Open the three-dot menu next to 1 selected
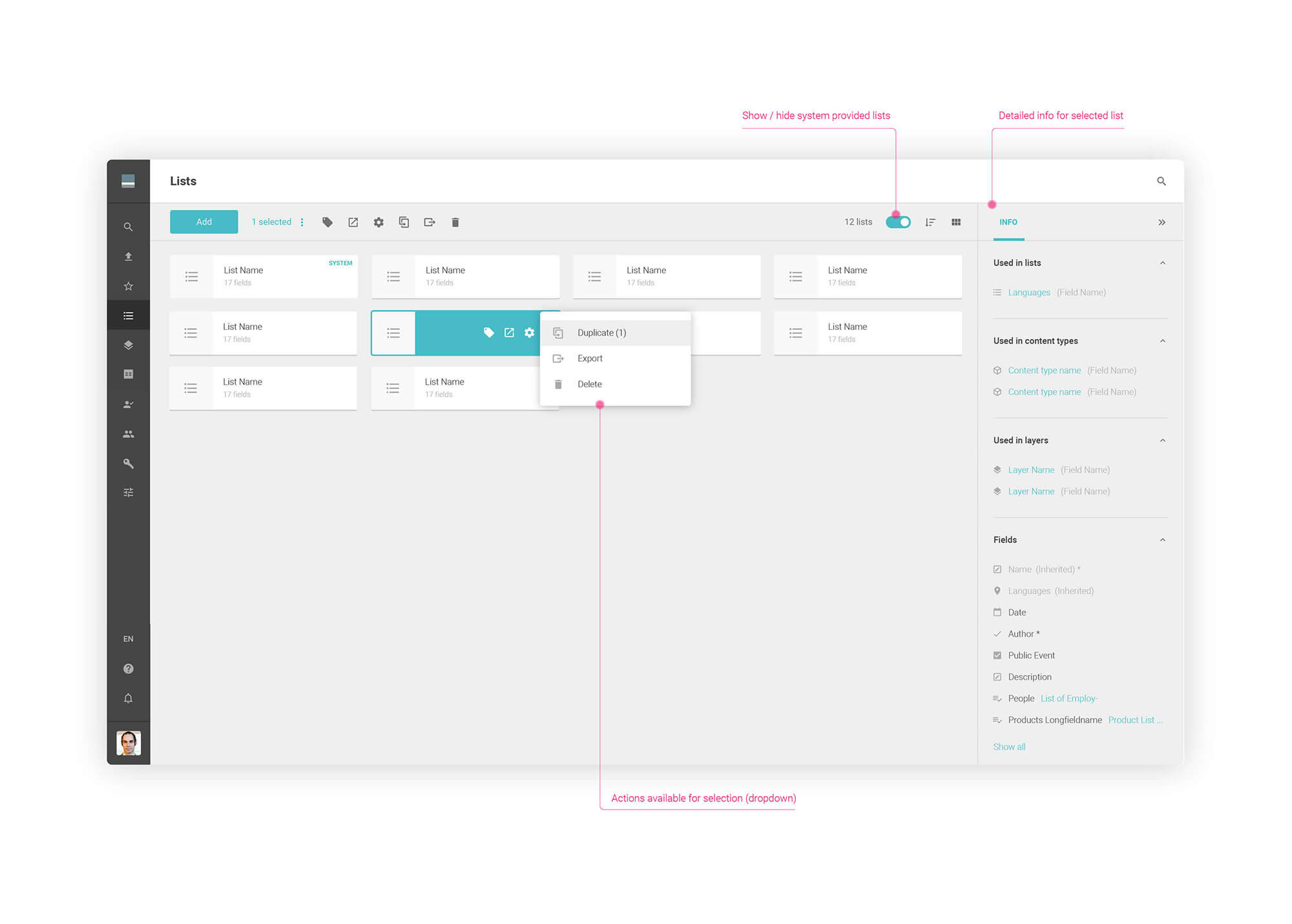Screen dimensions: 1292x924 pos(302,222)
